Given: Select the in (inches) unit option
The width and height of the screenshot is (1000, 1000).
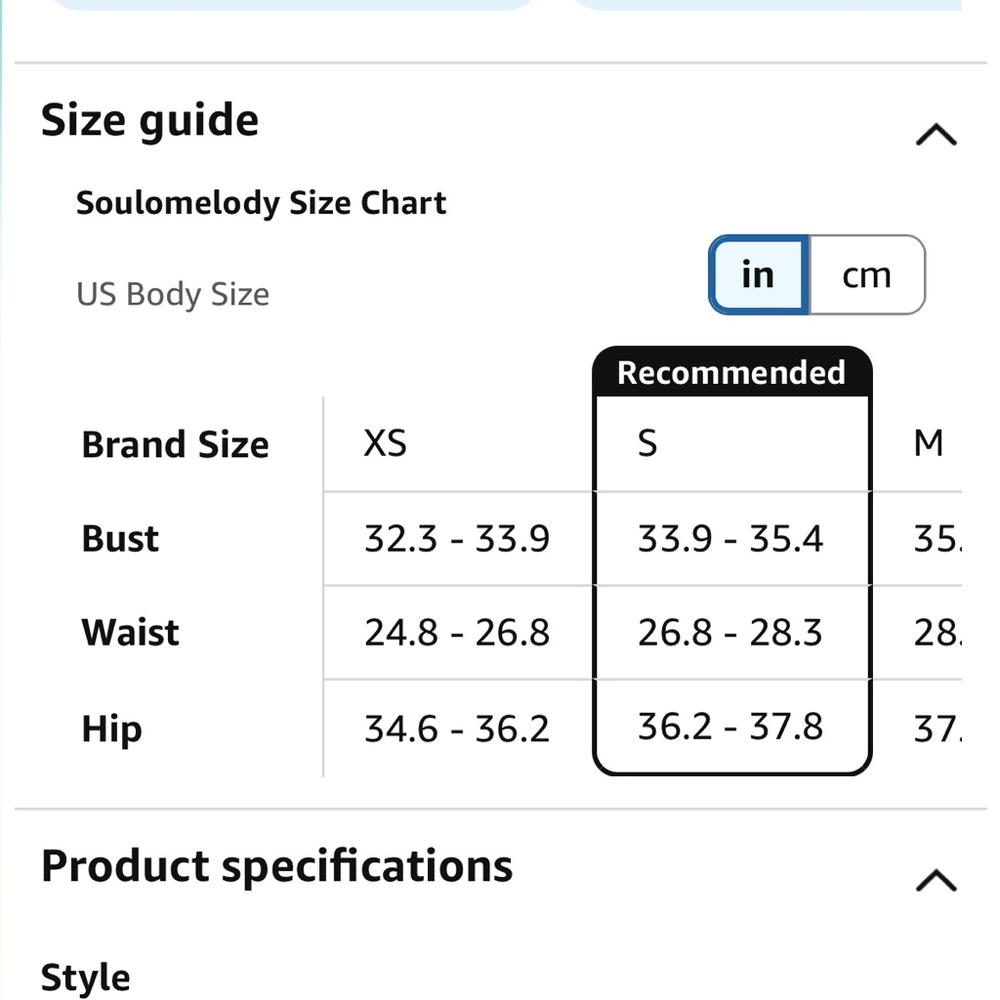Looking at the screenshot, I should [x=758, y=275].
